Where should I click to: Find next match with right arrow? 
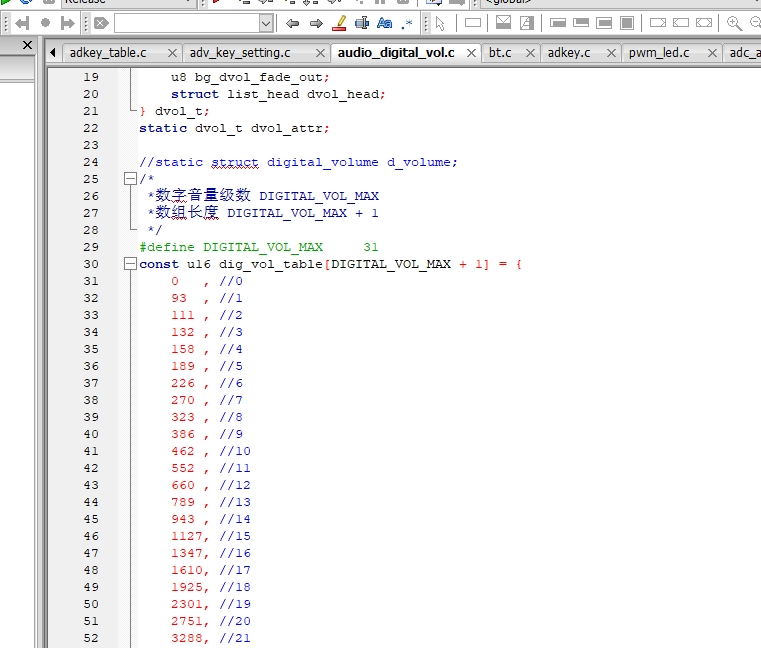point(316,23)
